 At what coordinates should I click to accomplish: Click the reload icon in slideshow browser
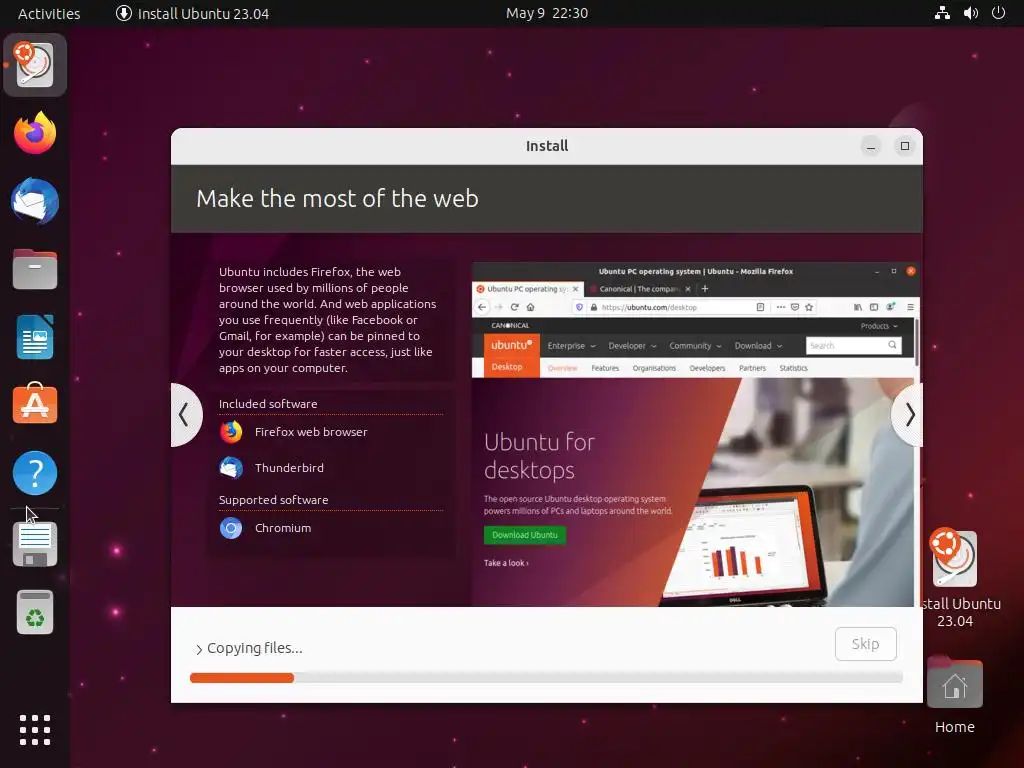[515, 307]
